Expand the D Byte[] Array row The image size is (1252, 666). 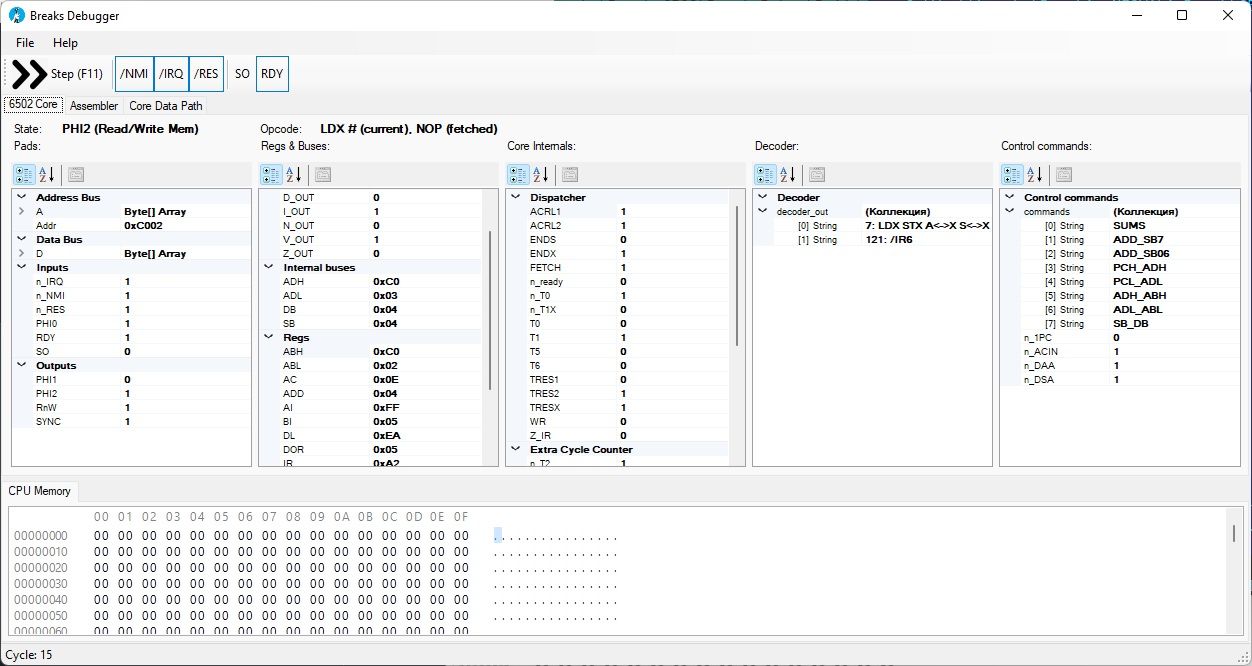(x=21, y=254)
